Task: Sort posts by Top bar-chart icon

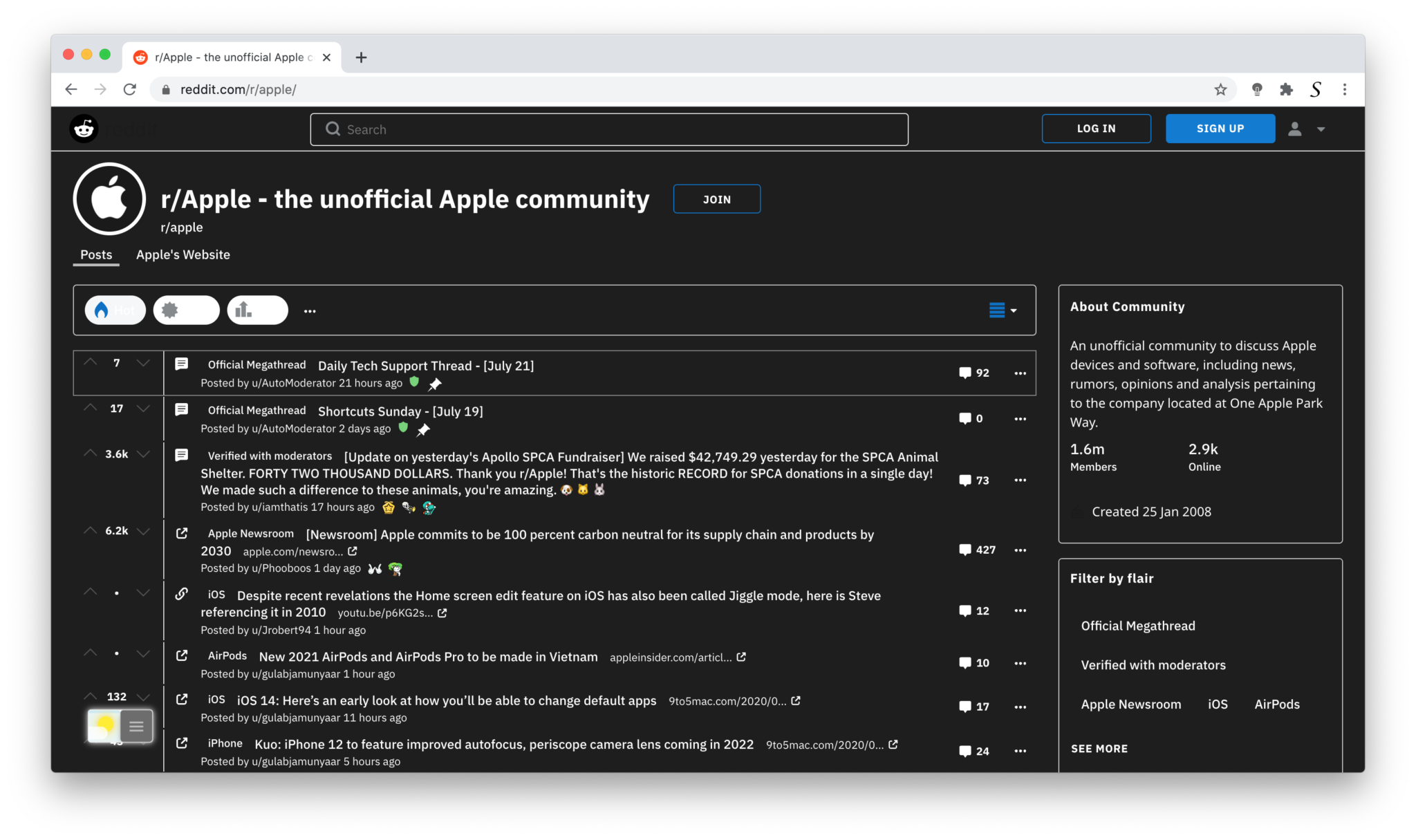Action: click(257, 310)
